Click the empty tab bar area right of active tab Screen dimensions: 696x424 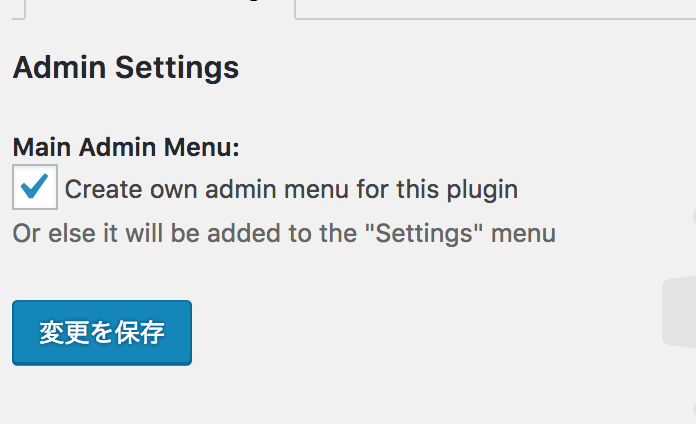495,9
